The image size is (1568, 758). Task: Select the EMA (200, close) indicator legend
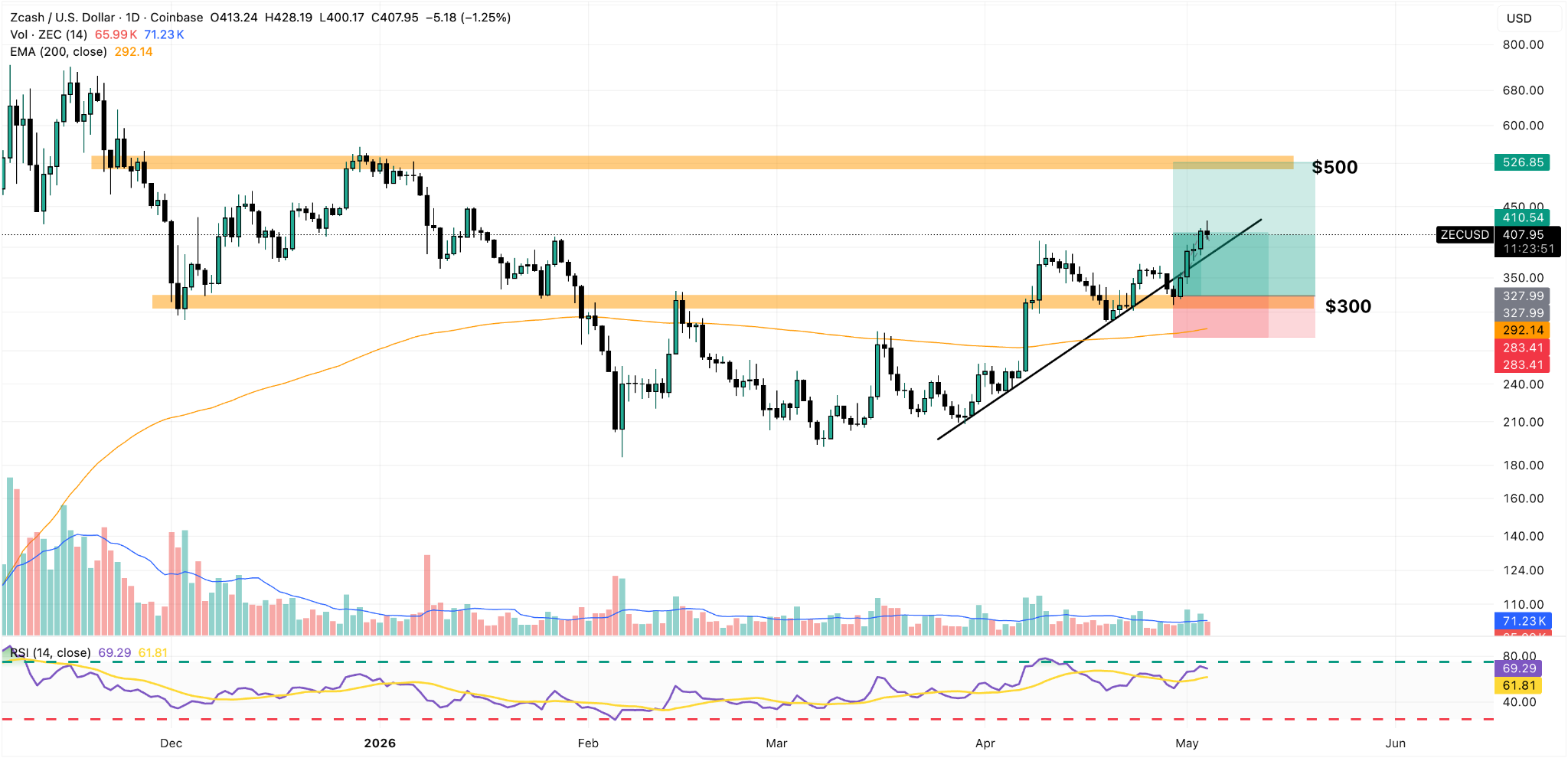(x=58, y=51)
